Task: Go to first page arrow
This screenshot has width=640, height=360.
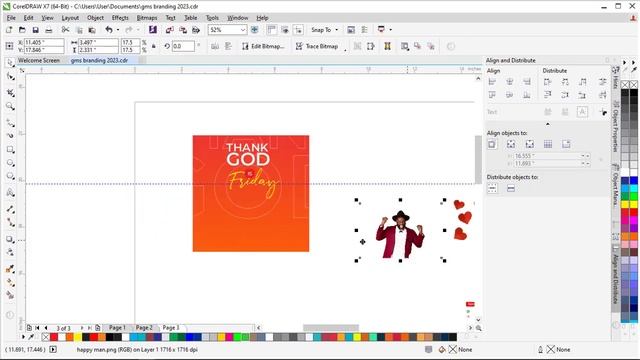Action: click(37, 328)
